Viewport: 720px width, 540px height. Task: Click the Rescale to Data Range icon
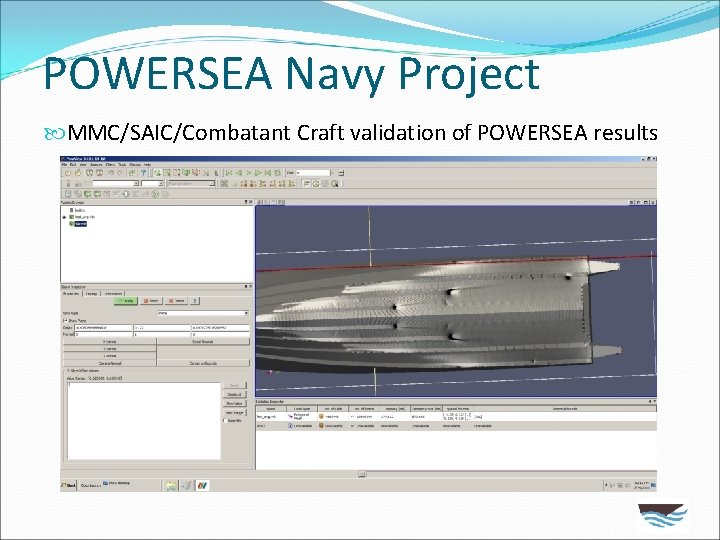point(87,184)
